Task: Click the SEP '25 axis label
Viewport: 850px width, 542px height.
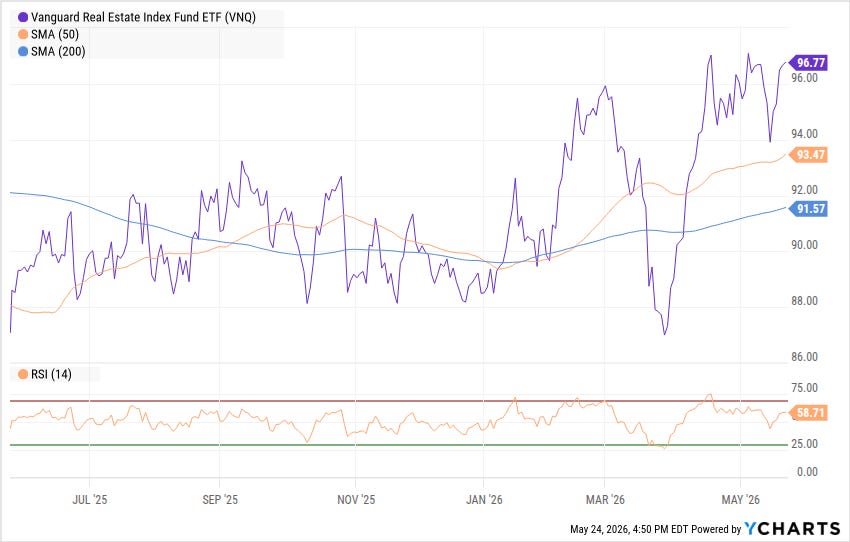Action: point(220,500)
